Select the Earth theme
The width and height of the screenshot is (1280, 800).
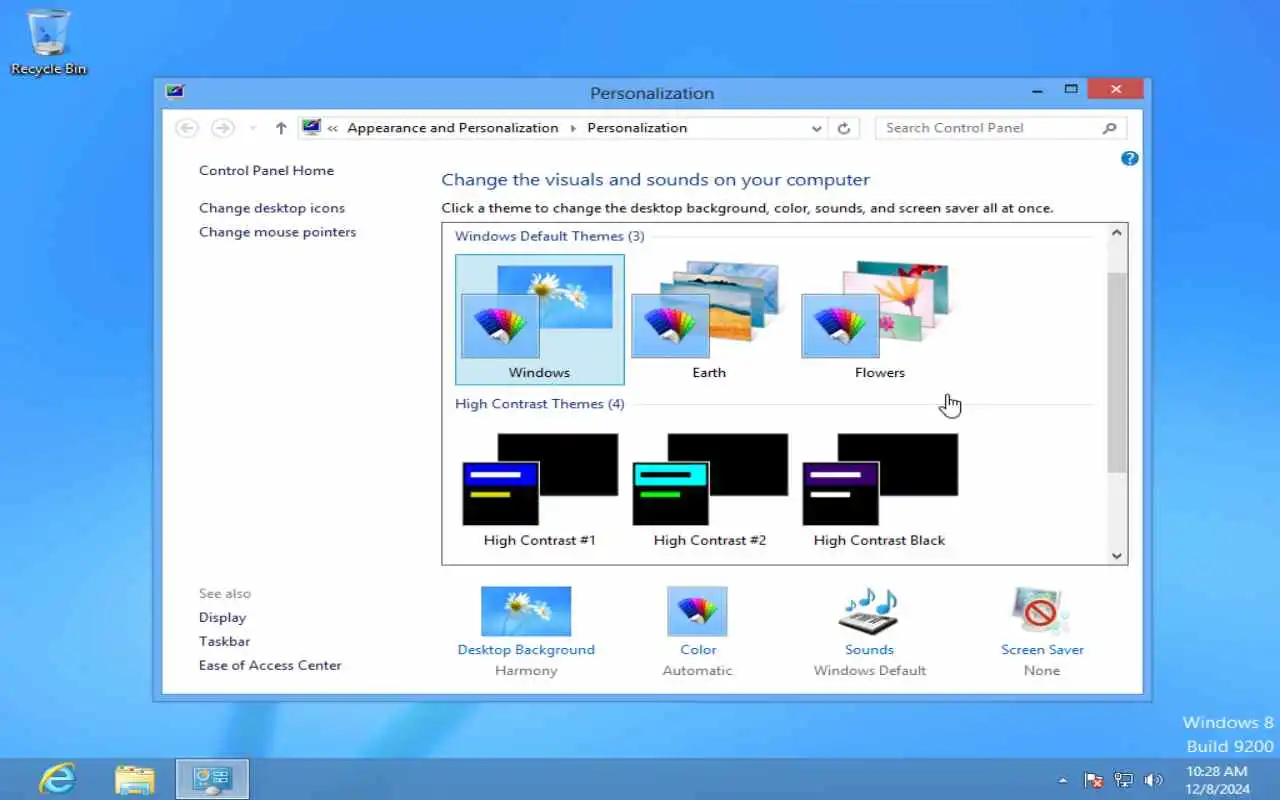tap(709, 319)
